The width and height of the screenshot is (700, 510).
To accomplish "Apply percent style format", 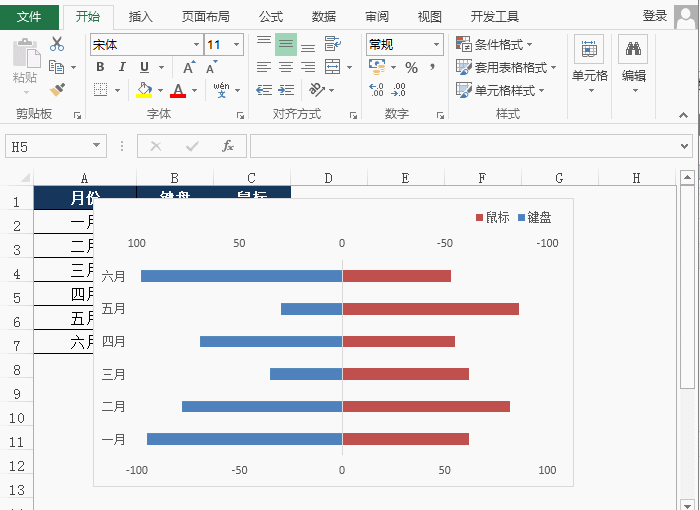I will tap(412, 67).
